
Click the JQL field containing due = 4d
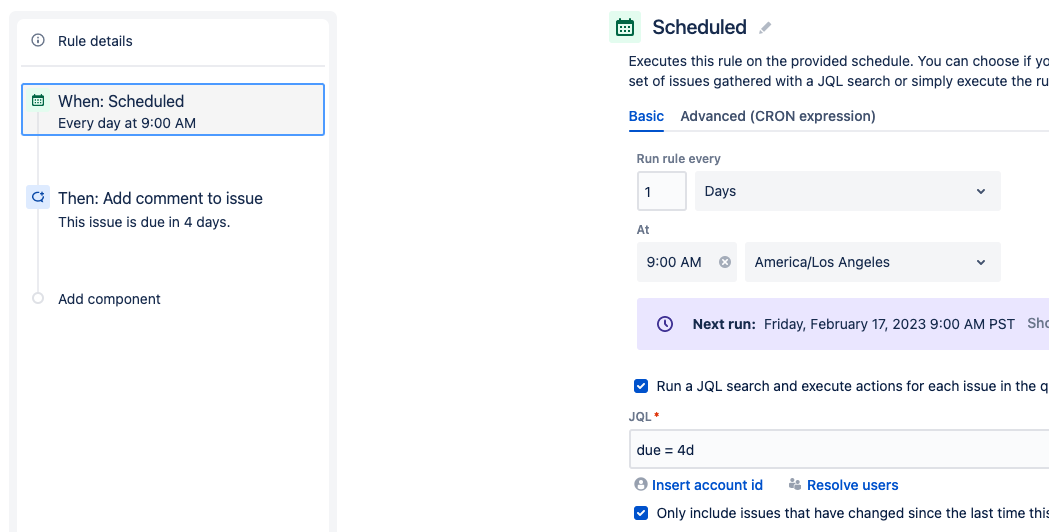pyautogui.click(x=839, y=450)
